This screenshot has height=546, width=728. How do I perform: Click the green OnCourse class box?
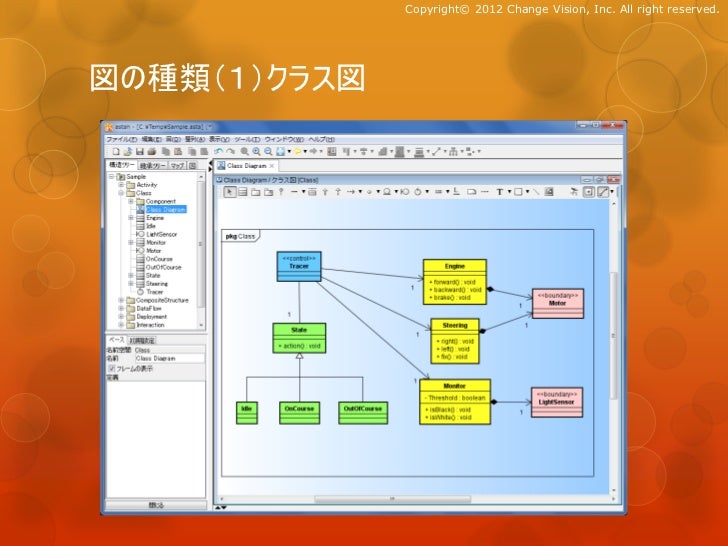click(x=299, y=413)
